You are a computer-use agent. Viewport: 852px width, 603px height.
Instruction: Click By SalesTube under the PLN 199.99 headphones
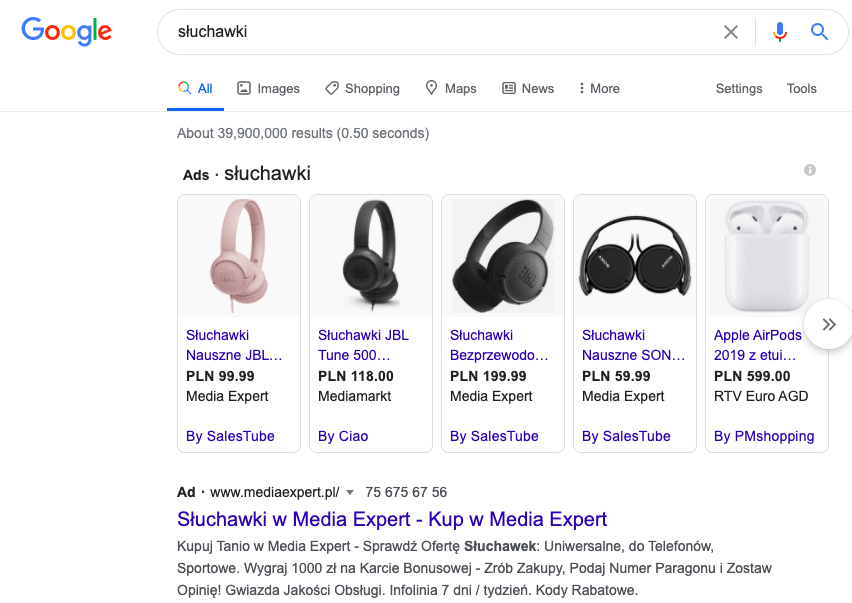pos(494,436)
